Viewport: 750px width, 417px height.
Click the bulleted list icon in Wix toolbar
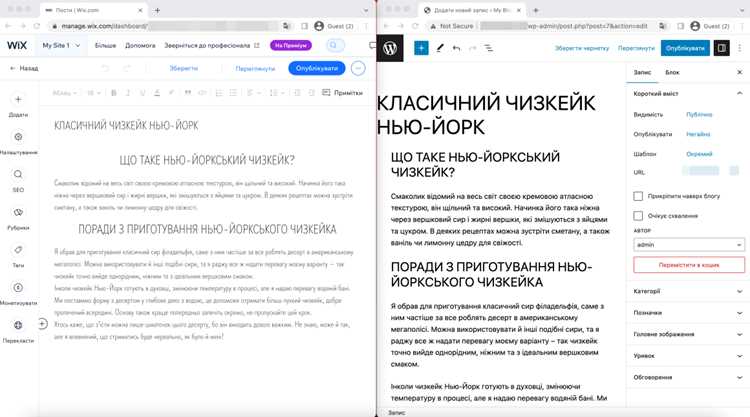pos(233,93)
